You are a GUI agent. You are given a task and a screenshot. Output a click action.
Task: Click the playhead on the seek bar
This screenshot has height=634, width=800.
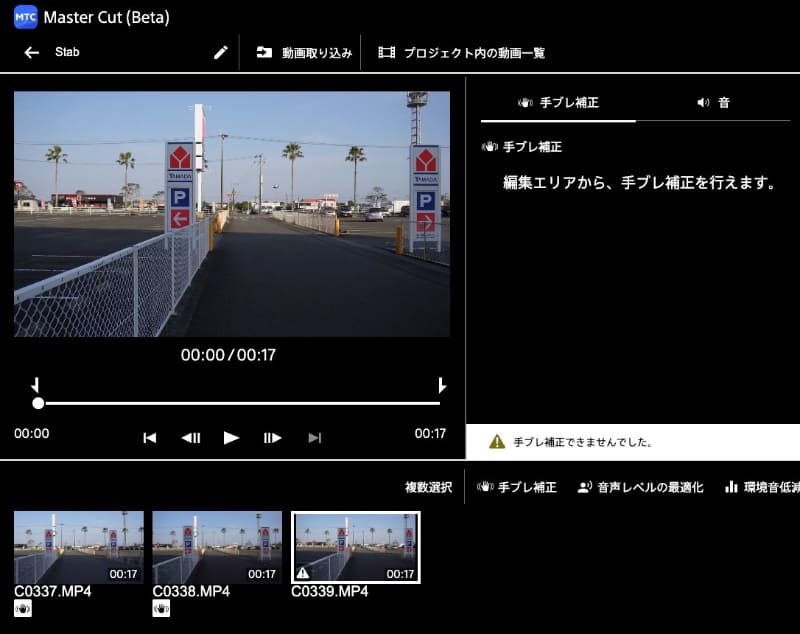coord(38,405)
